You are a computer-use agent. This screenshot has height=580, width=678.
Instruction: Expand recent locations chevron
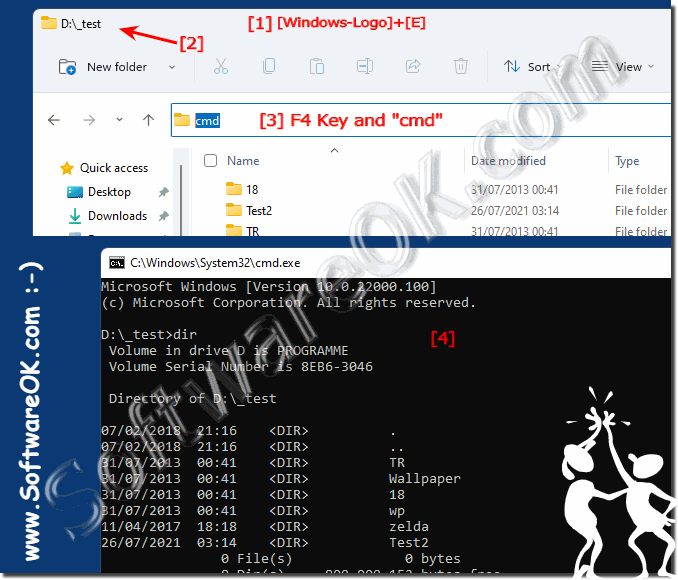119,120
